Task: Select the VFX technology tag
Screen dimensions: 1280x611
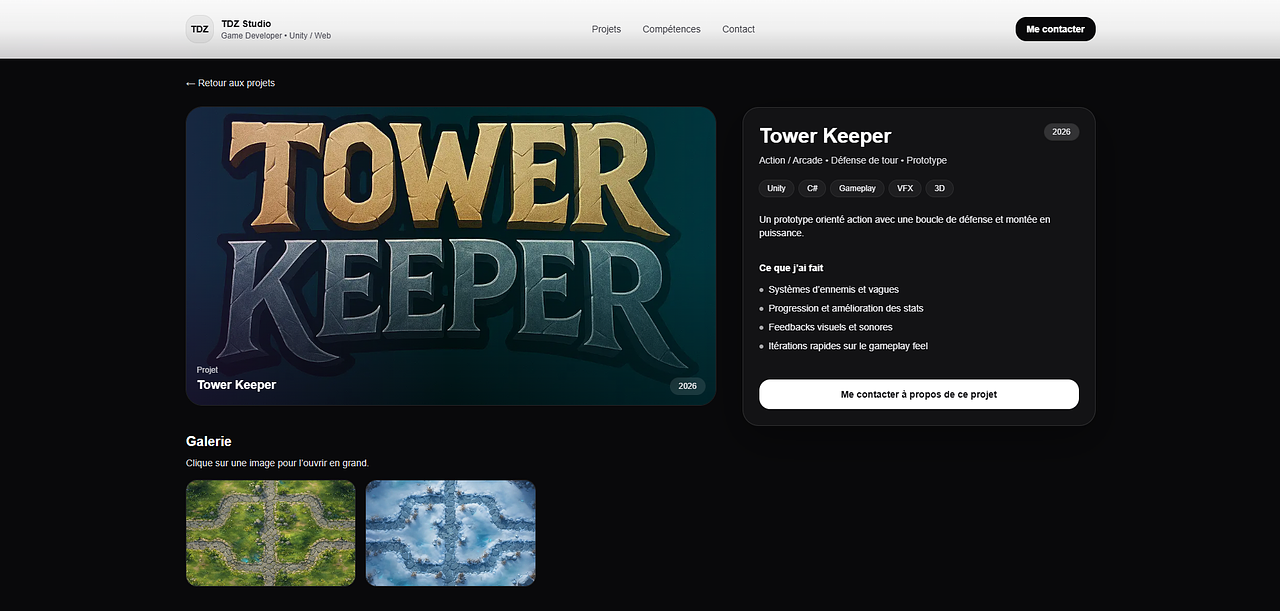Action: (x=904, y=188)
